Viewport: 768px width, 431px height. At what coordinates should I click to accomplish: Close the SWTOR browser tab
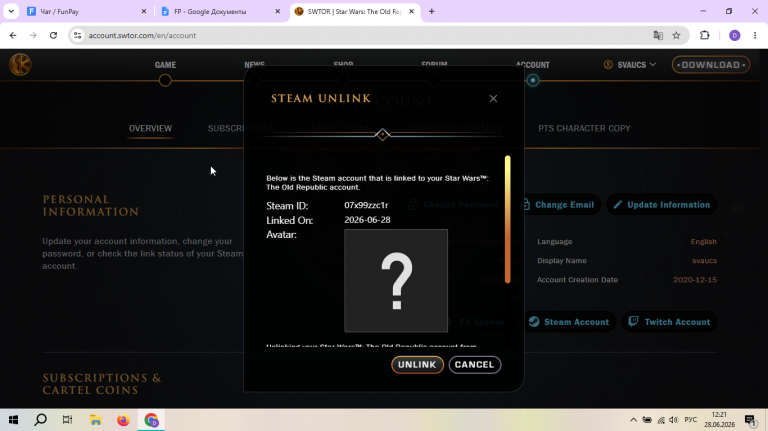click(x=411, y=11)
